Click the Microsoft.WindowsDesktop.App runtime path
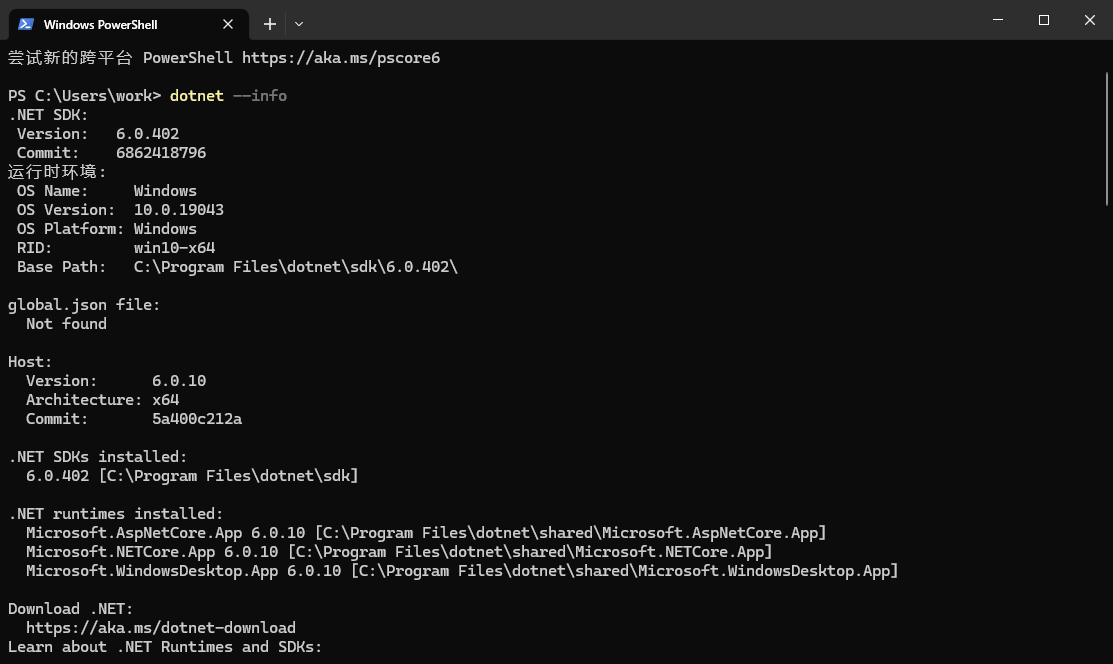The width and height of the screenshot is (1113, 664). [624, 571]
